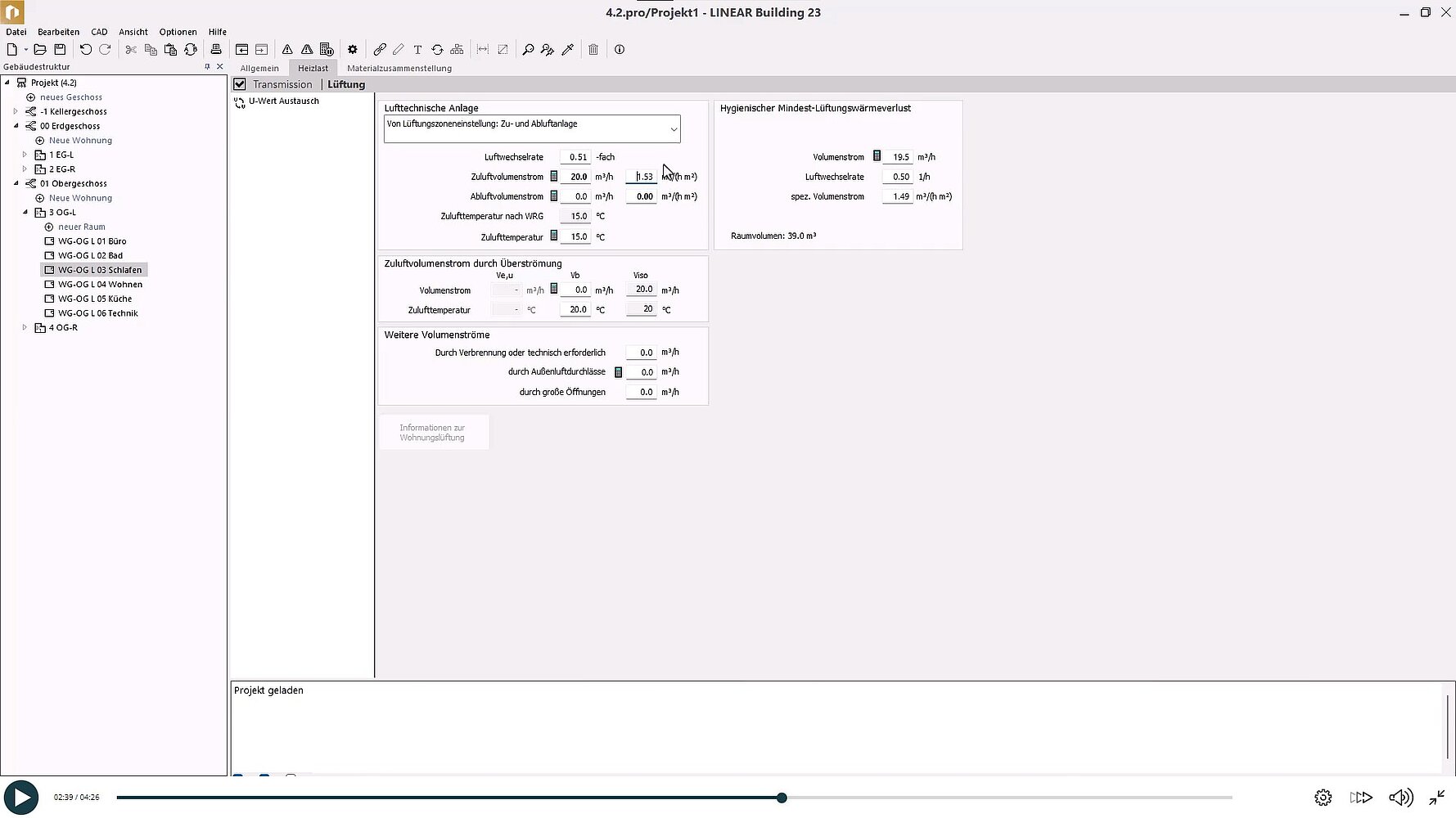Click the magnifier search icon in toolbar
The image size is (1456, 818).
528,50
